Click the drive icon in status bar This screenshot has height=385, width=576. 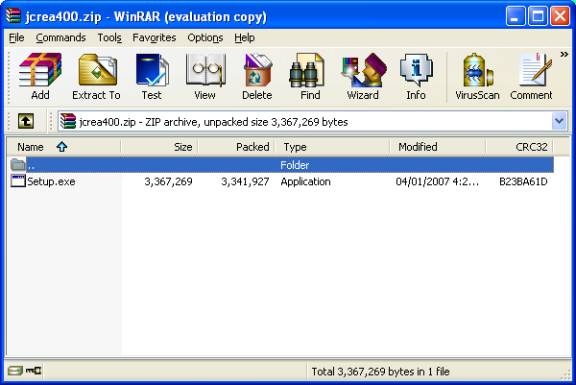tap(15, 371)
